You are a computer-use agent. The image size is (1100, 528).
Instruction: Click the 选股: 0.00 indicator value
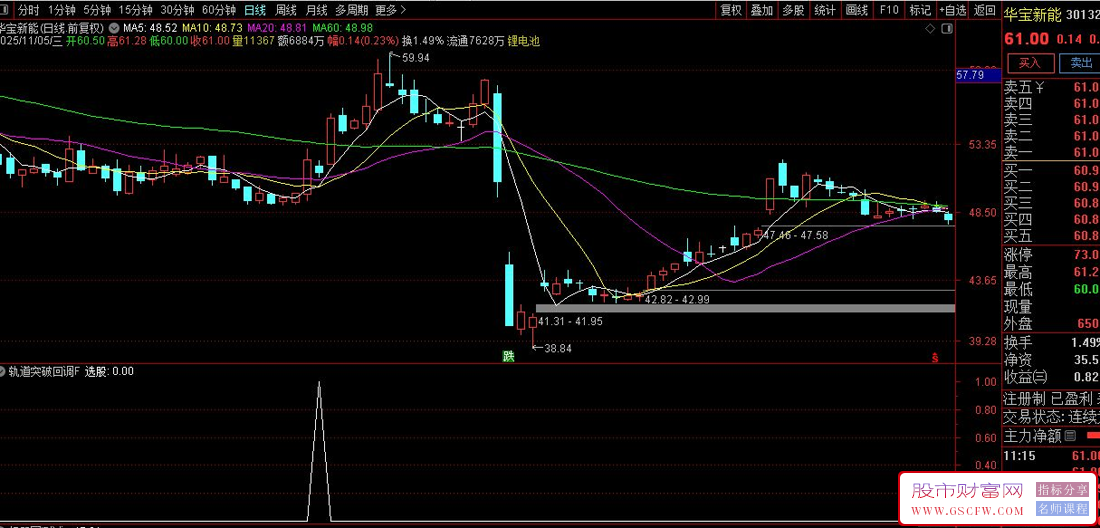[x=109, y=372]
